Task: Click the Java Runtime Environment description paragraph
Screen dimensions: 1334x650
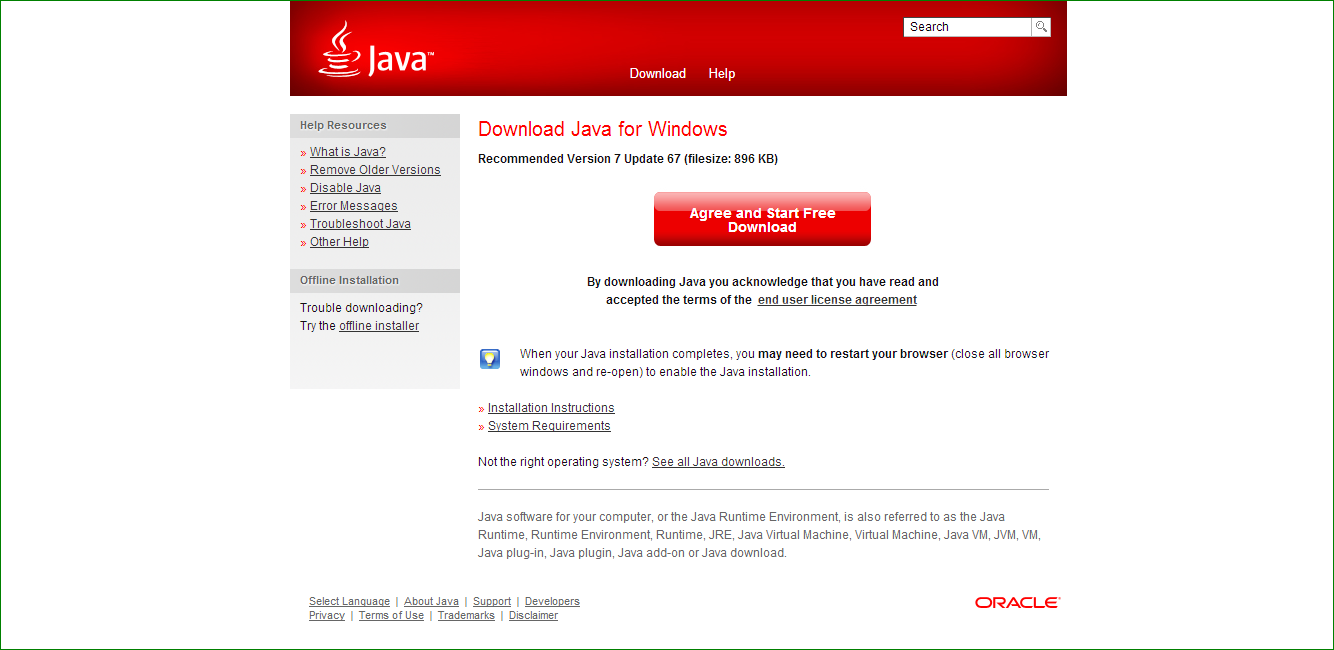Action: [760, 535]
